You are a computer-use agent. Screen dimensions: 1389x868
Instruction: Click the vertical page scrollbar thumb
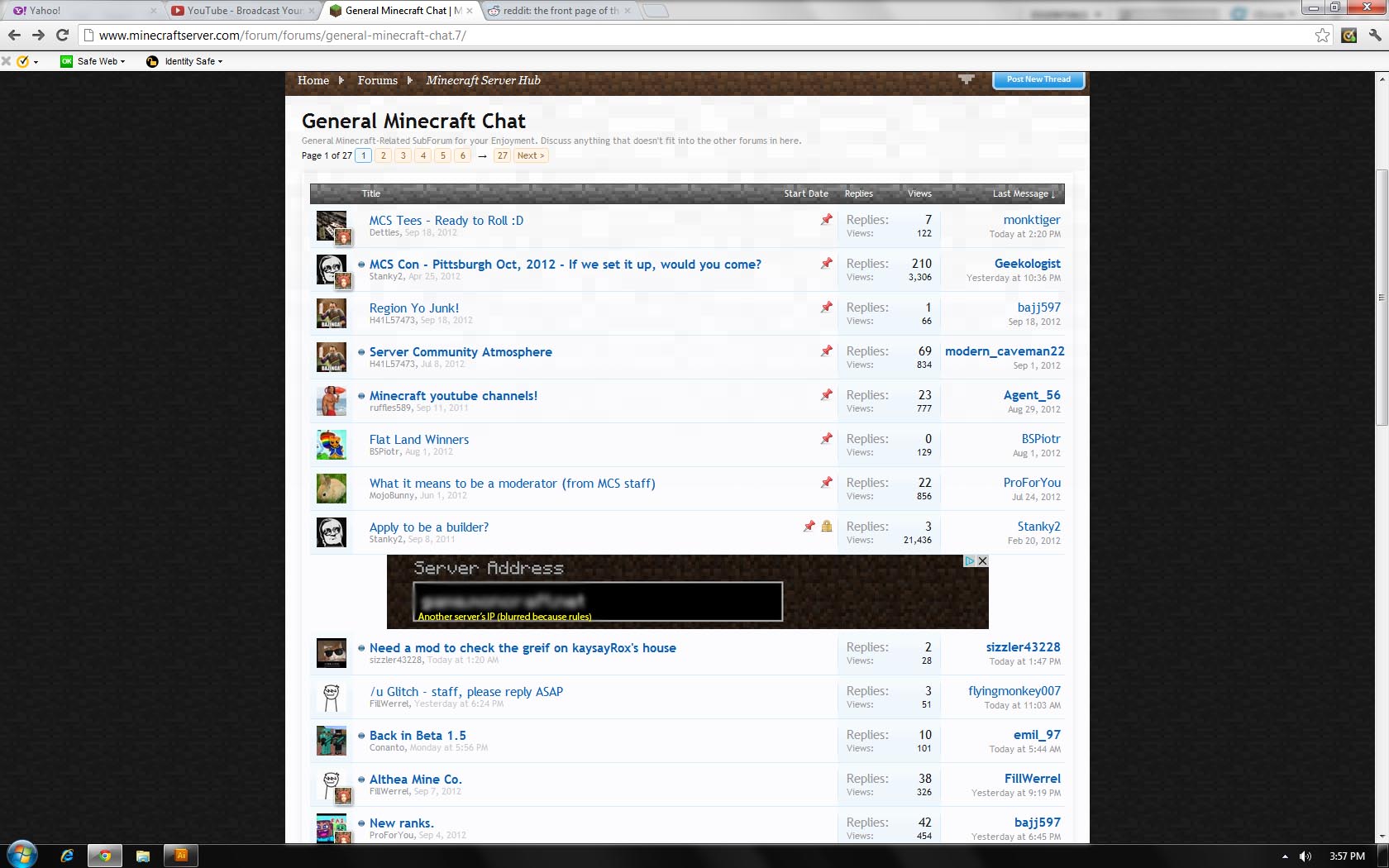click(1382, 298)
